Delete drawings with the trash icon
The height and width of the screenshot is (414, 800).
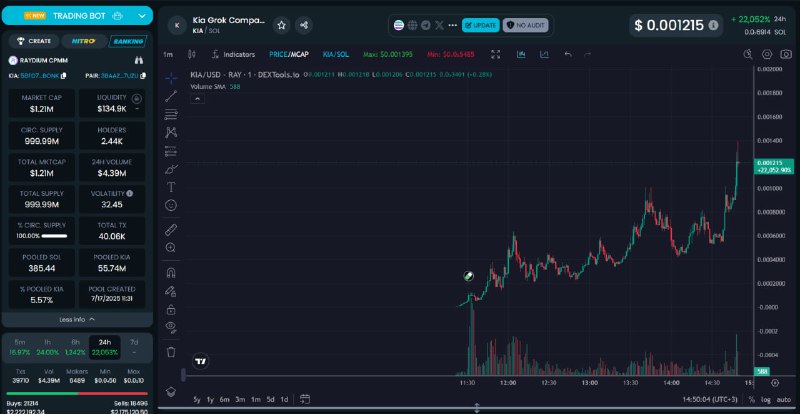coord(171,352)
